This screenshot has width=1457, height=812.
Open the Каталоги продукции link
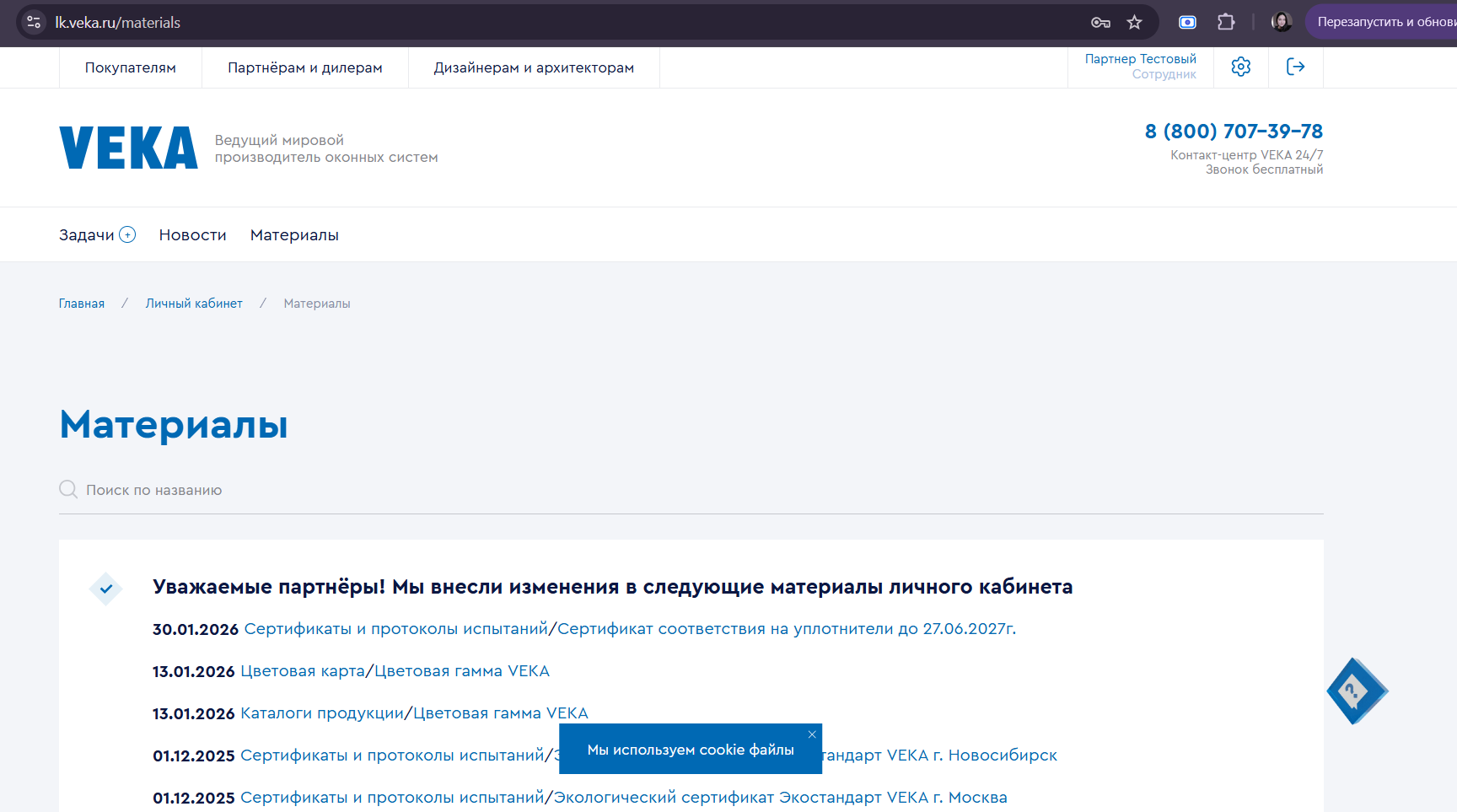tap(322, 713)
